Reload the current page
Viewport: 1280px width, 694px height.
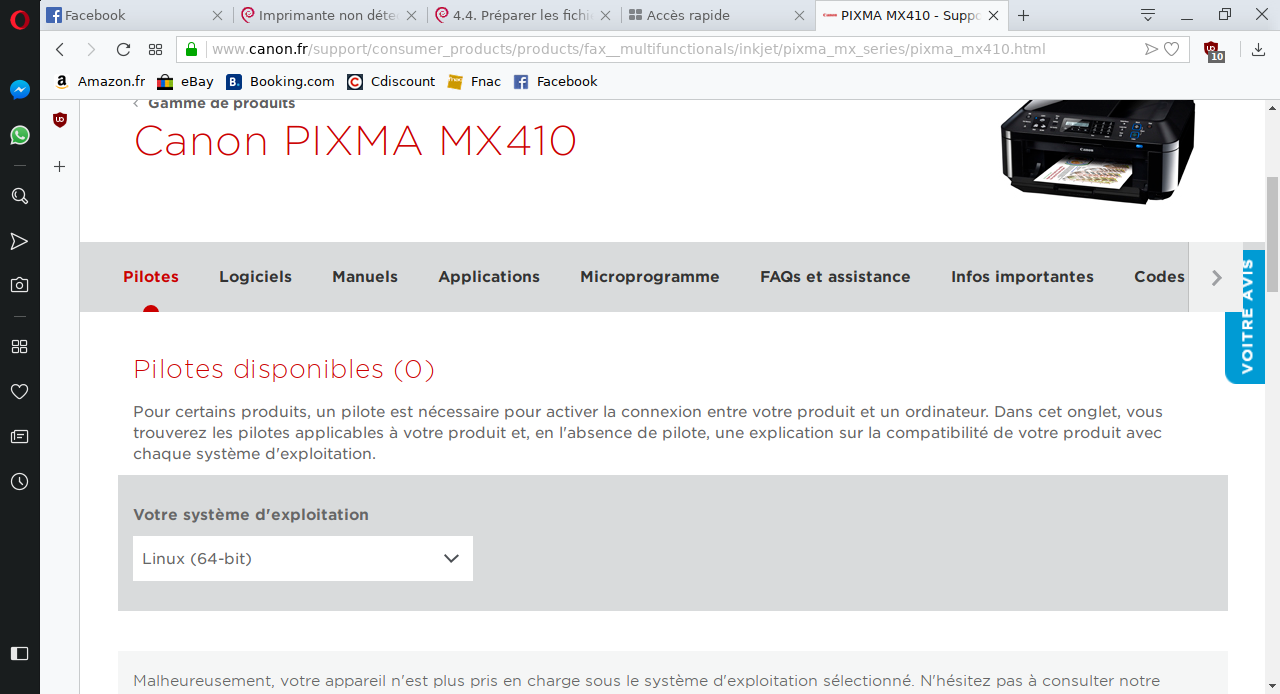pos(123,50)
